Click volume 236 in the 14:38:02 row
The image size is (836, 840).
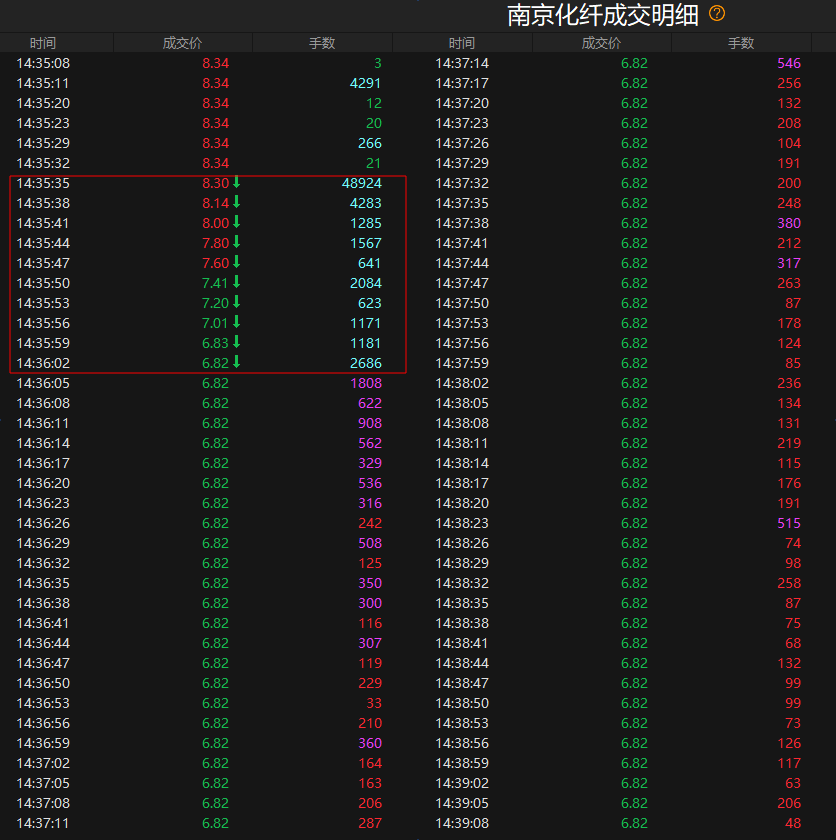(789, 383)
